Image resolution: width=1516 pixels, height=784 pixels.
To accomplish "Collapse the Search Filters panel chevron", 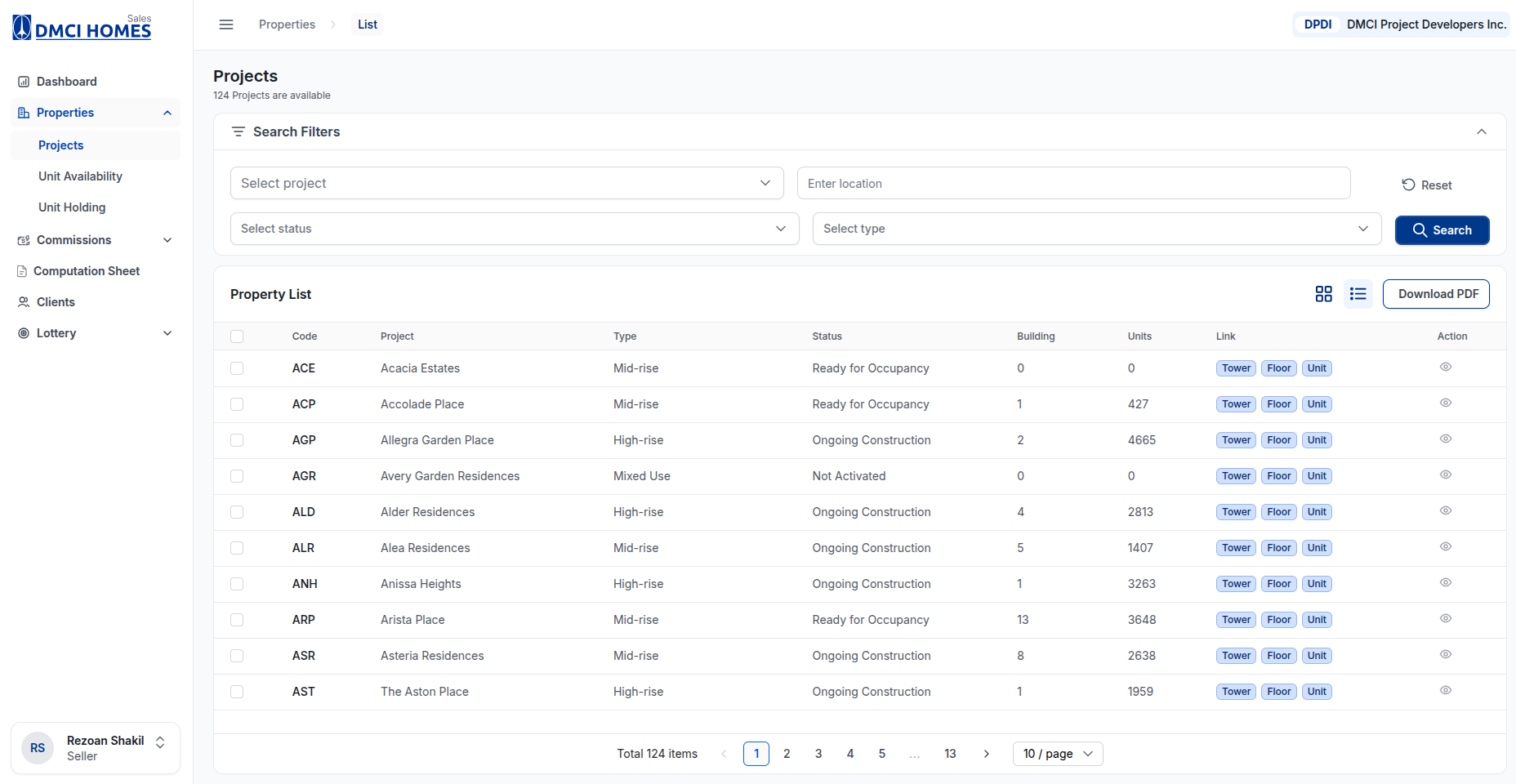I will point(1481,131).
